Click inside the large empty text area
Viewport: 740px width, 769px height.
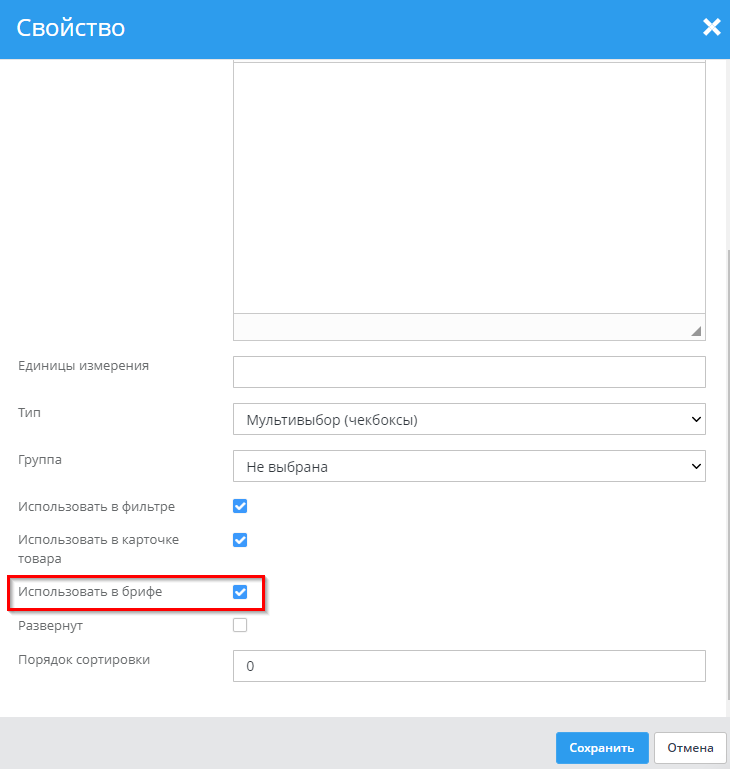click(469, 187)
